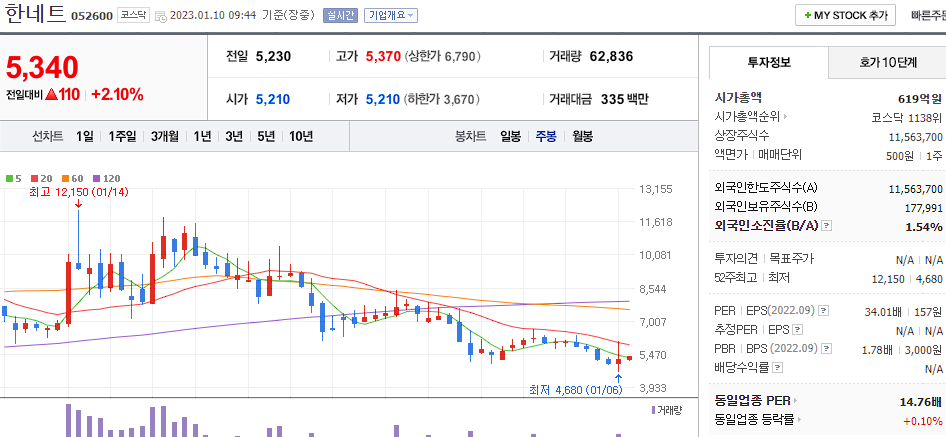
Task: Click the 시가 value 5,210
Action: click(273, 99)
